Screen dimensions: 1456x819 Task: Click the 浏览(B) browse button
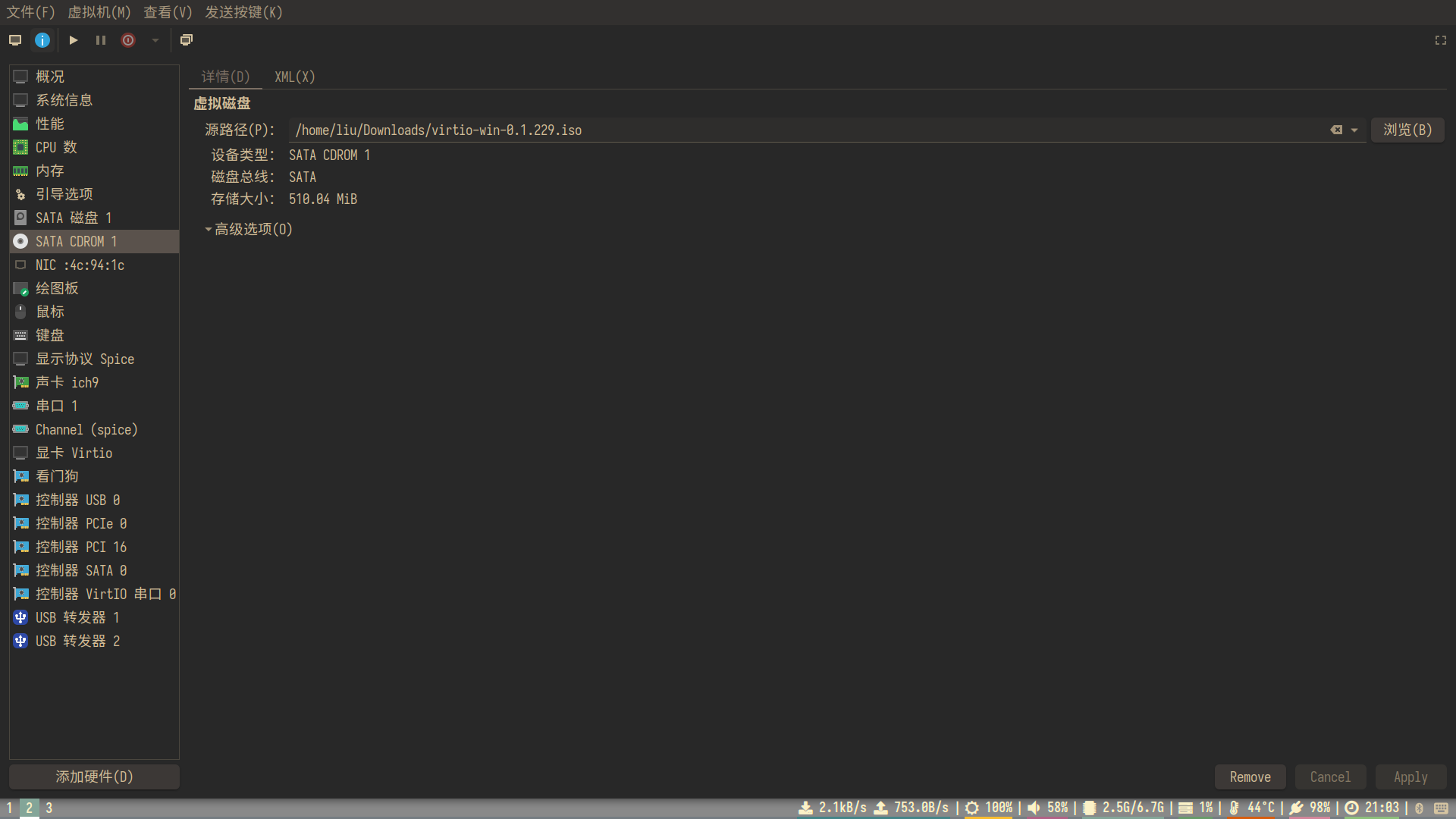[1407, 130]
